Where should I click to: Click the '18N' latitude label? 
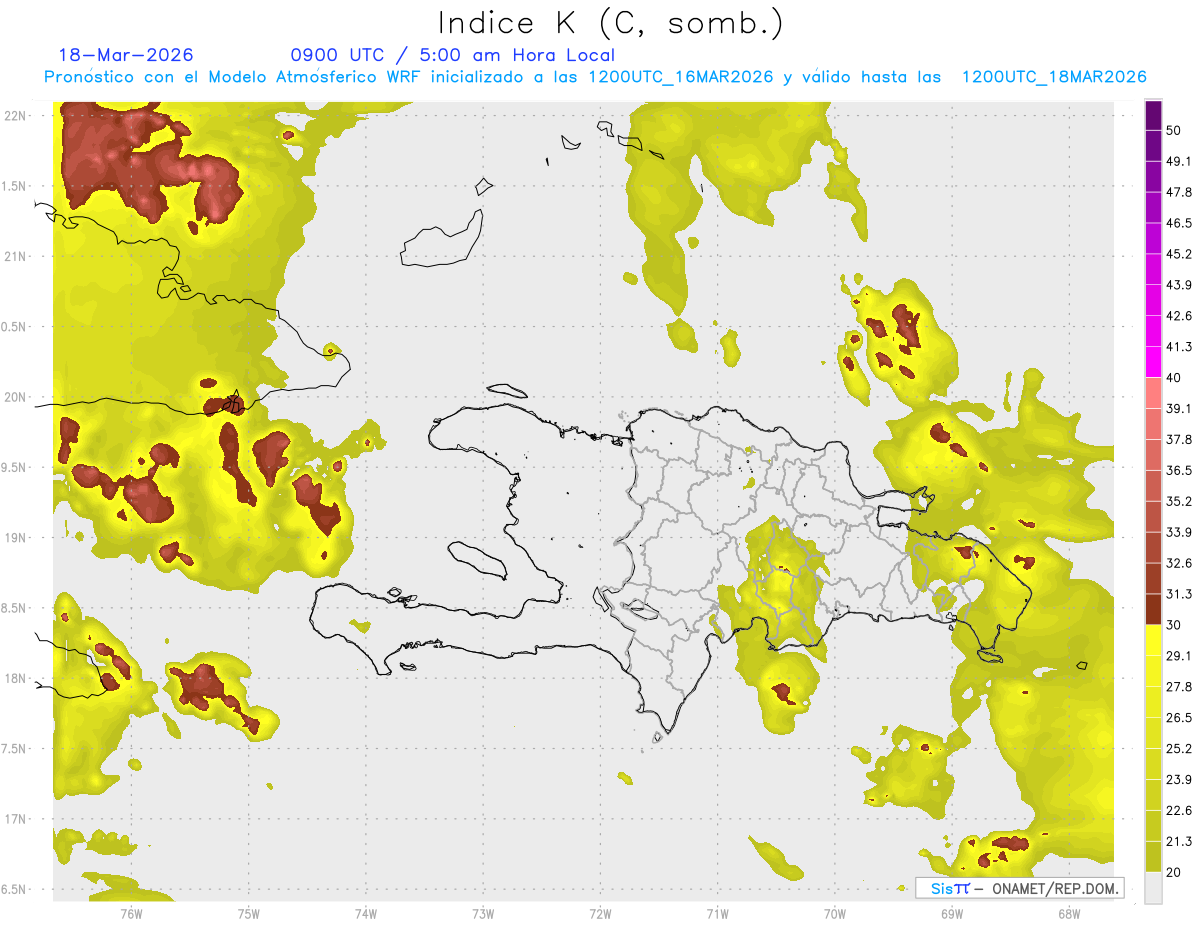click(17, 678)
